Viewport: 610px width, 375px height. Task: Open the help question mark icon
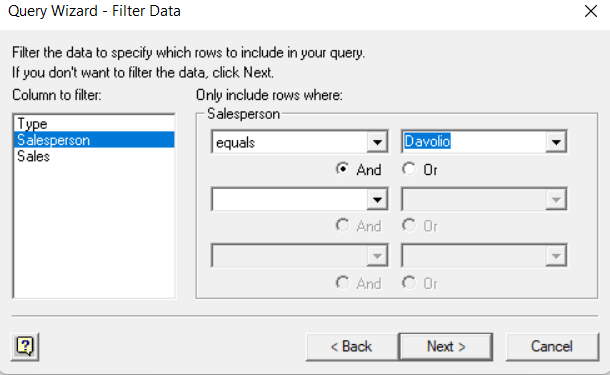point(25,347)
